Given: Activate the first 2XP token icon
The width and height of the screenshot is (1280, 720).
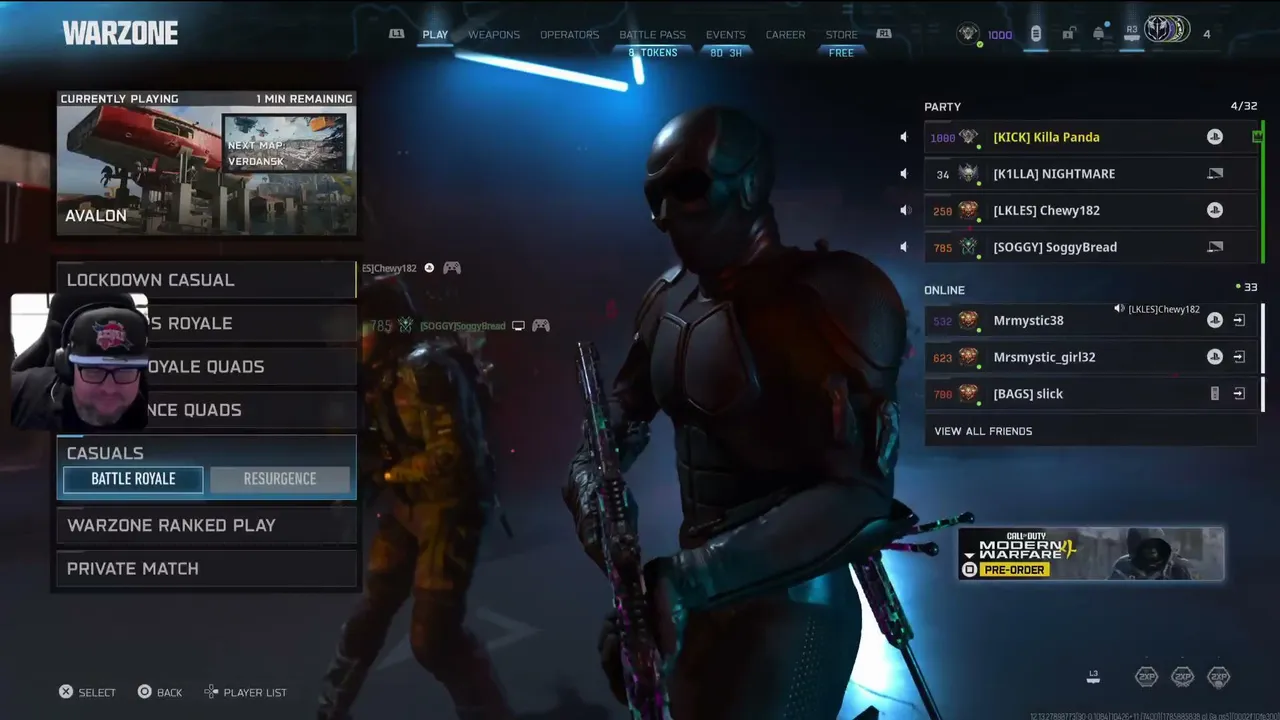Looking at the screenshot, I should 1147,677.
